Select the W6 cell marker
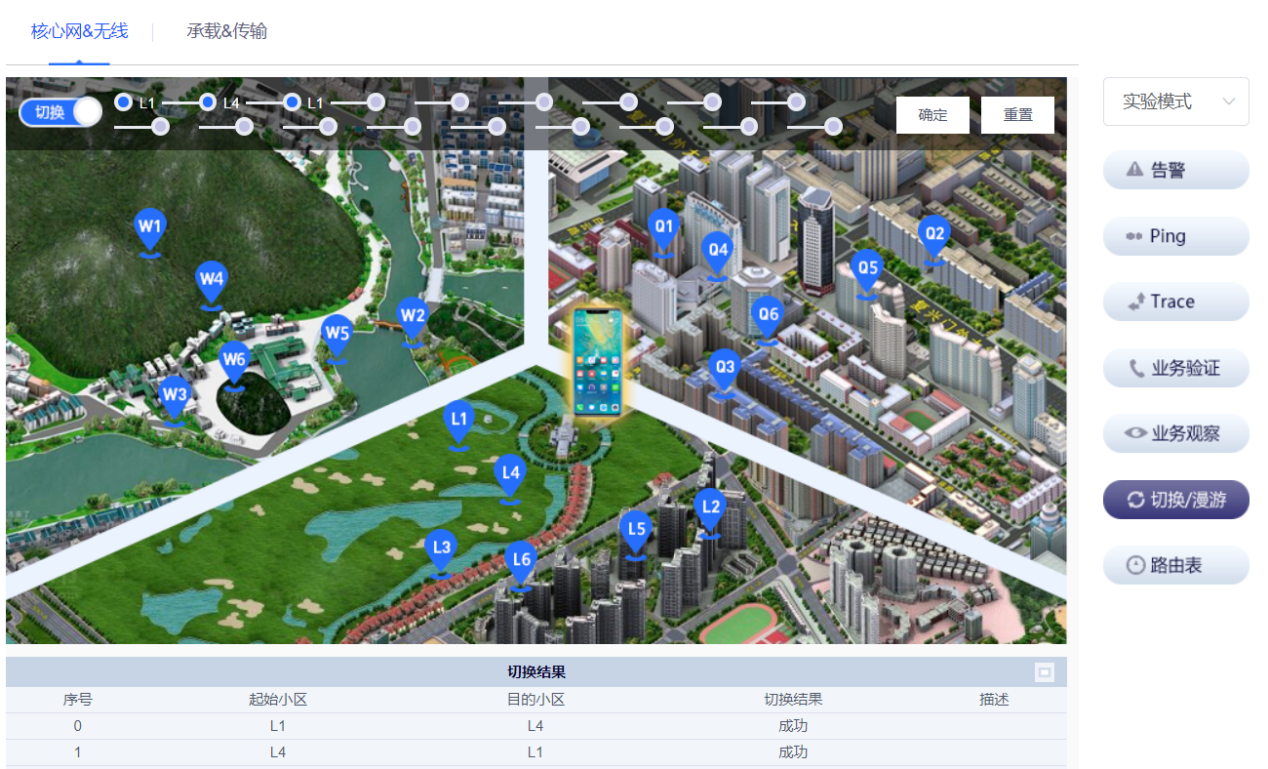Viewport: 1268px width, 769px height. tap(234, 361)
